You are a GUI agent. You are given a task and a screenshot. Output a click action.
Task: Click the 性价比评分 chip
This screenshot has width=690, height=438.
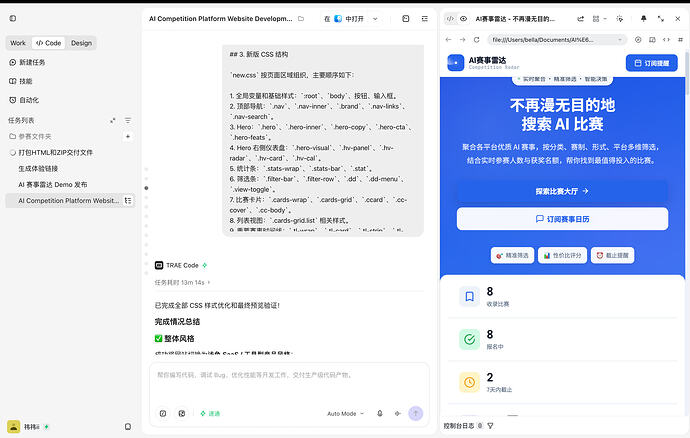[562, 255]
